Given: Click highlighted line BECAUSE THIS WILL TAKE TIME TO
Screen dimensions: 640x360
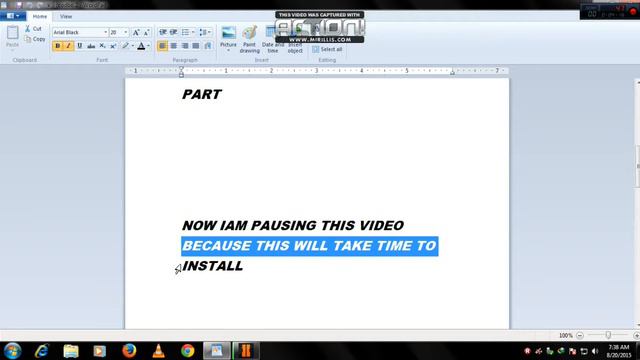Looking at the screenshot, I should click(310, 246).
